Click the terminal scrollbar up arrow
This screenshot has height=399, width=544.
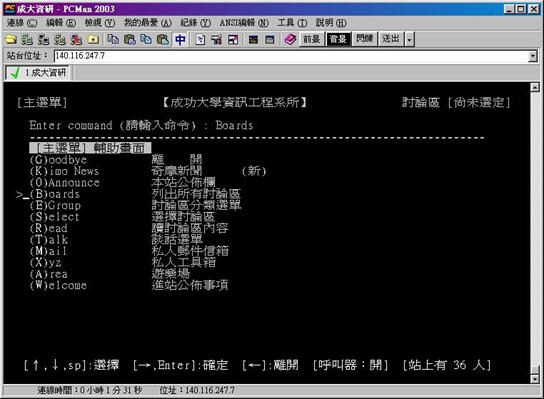point(535,87)
